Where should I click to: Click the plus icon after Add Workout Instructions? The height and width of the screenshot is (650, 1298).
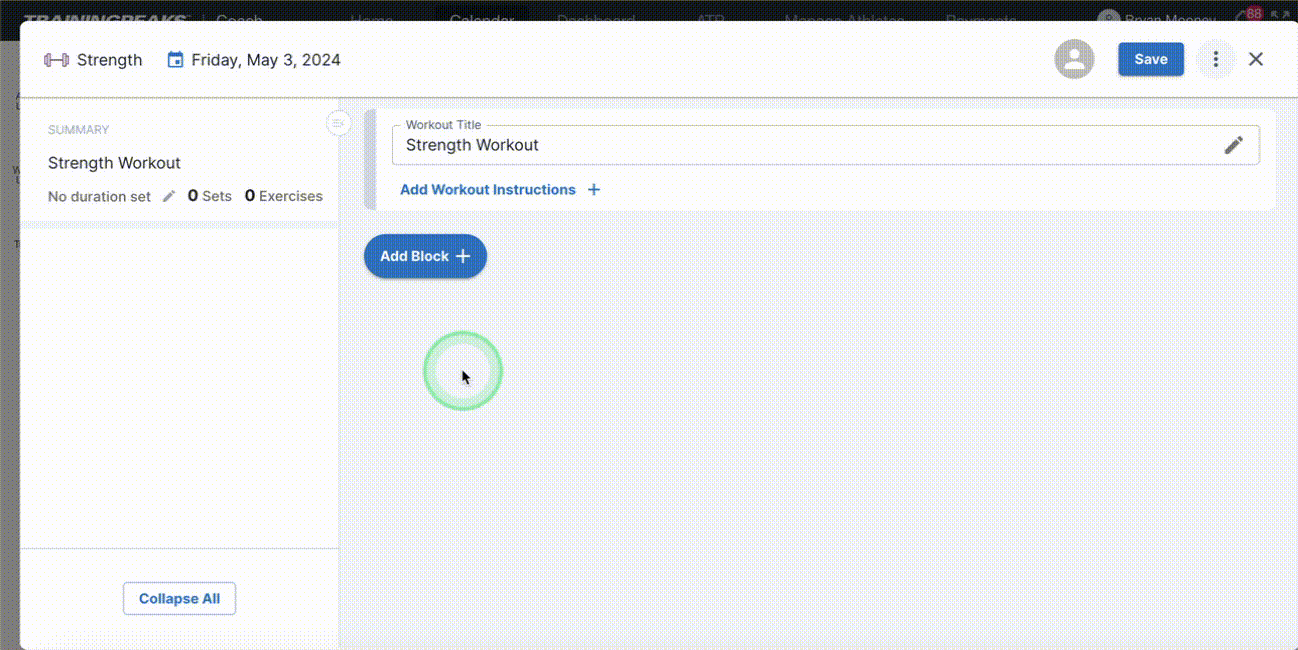pyautogui.click(x=594, y=190)
